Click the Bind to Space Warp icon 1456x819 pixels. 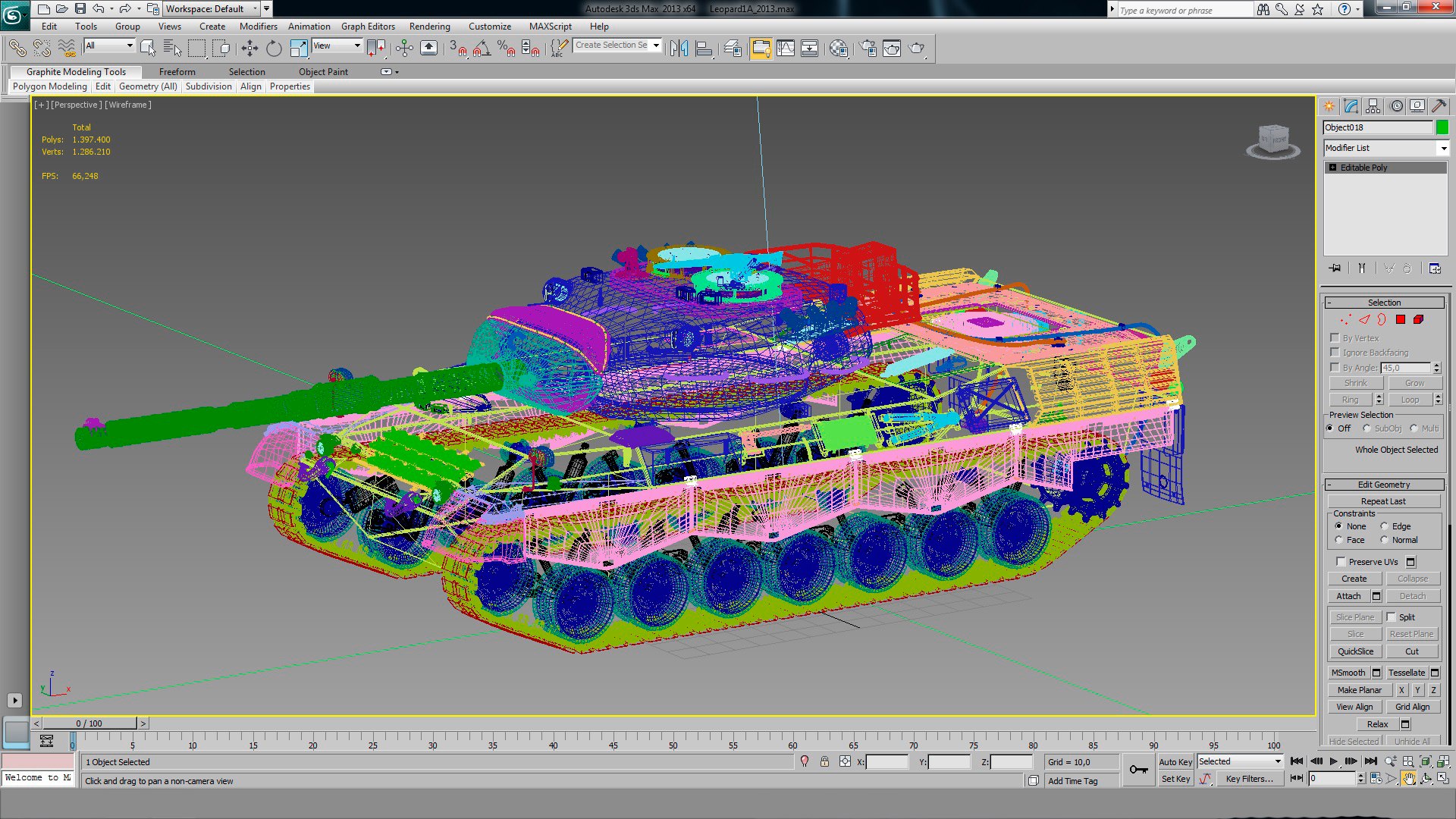click(67, 49)
